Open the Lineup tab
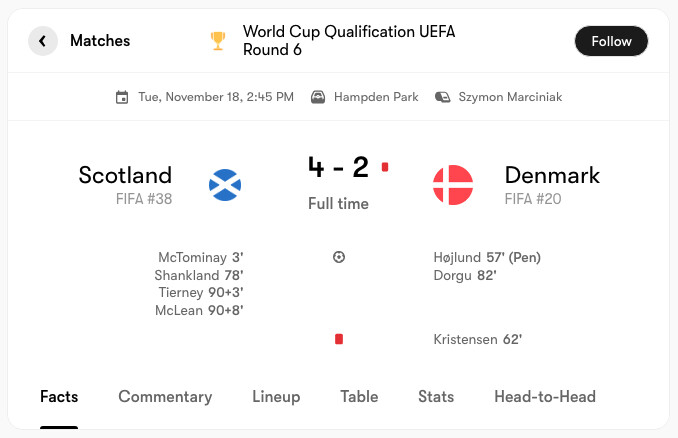This screenshot has height=438, width=678. tap(276, 397)
